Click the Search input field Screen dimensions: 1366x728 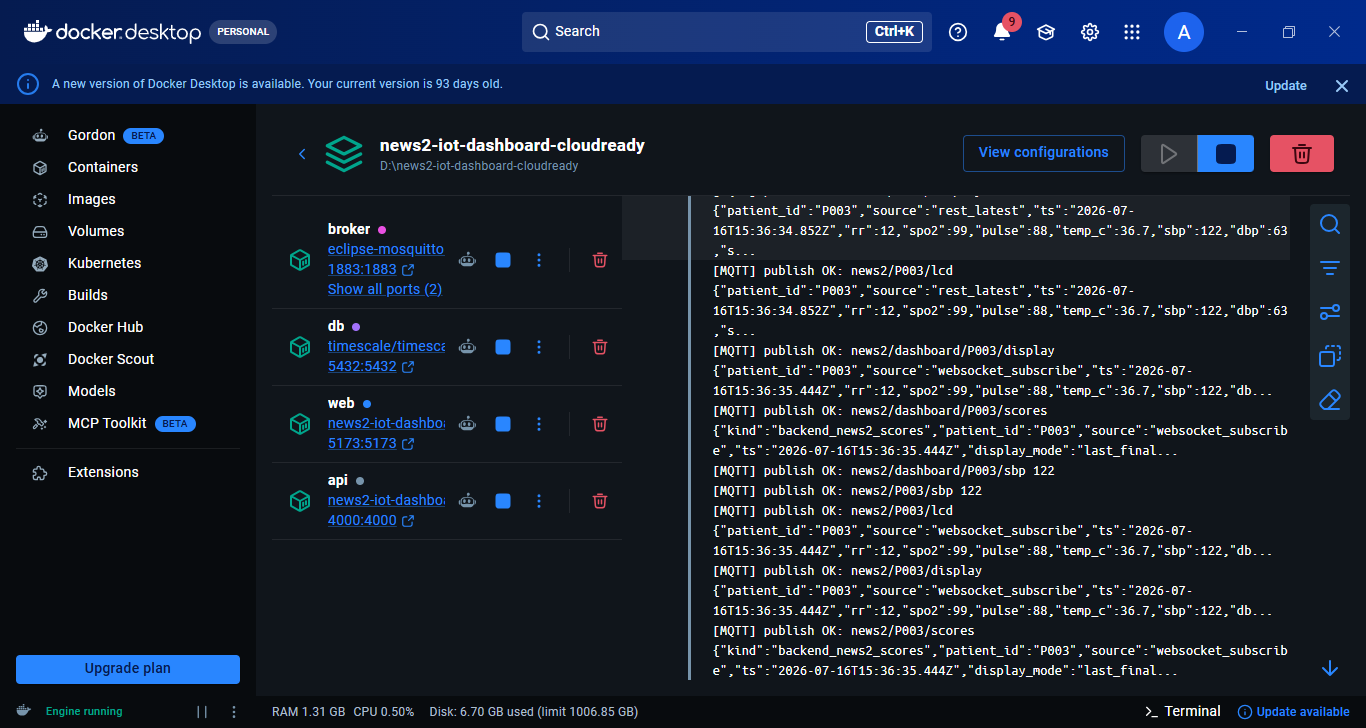727,32
